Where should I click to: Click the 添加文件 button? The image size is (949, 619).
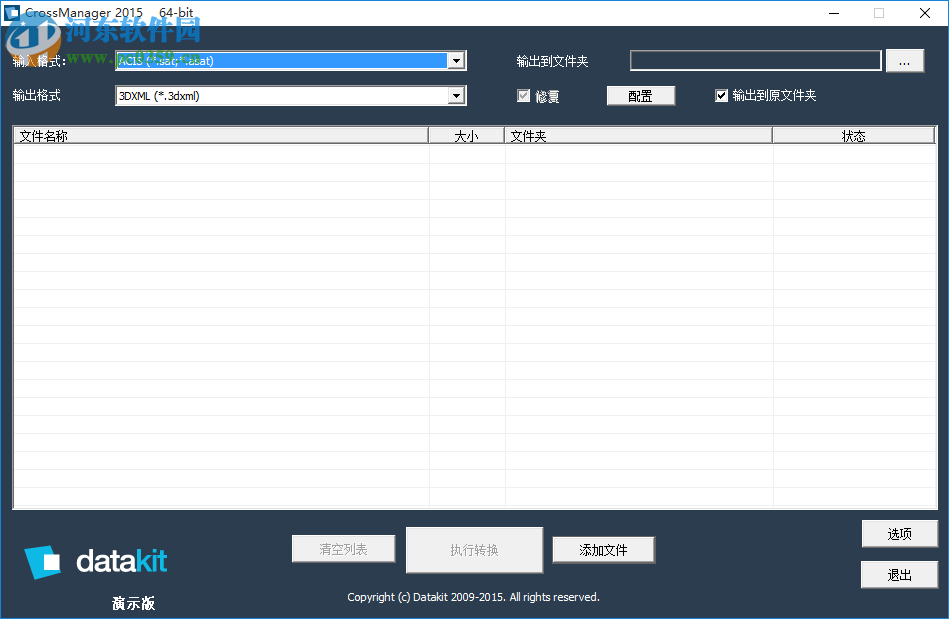coord(603,549)
